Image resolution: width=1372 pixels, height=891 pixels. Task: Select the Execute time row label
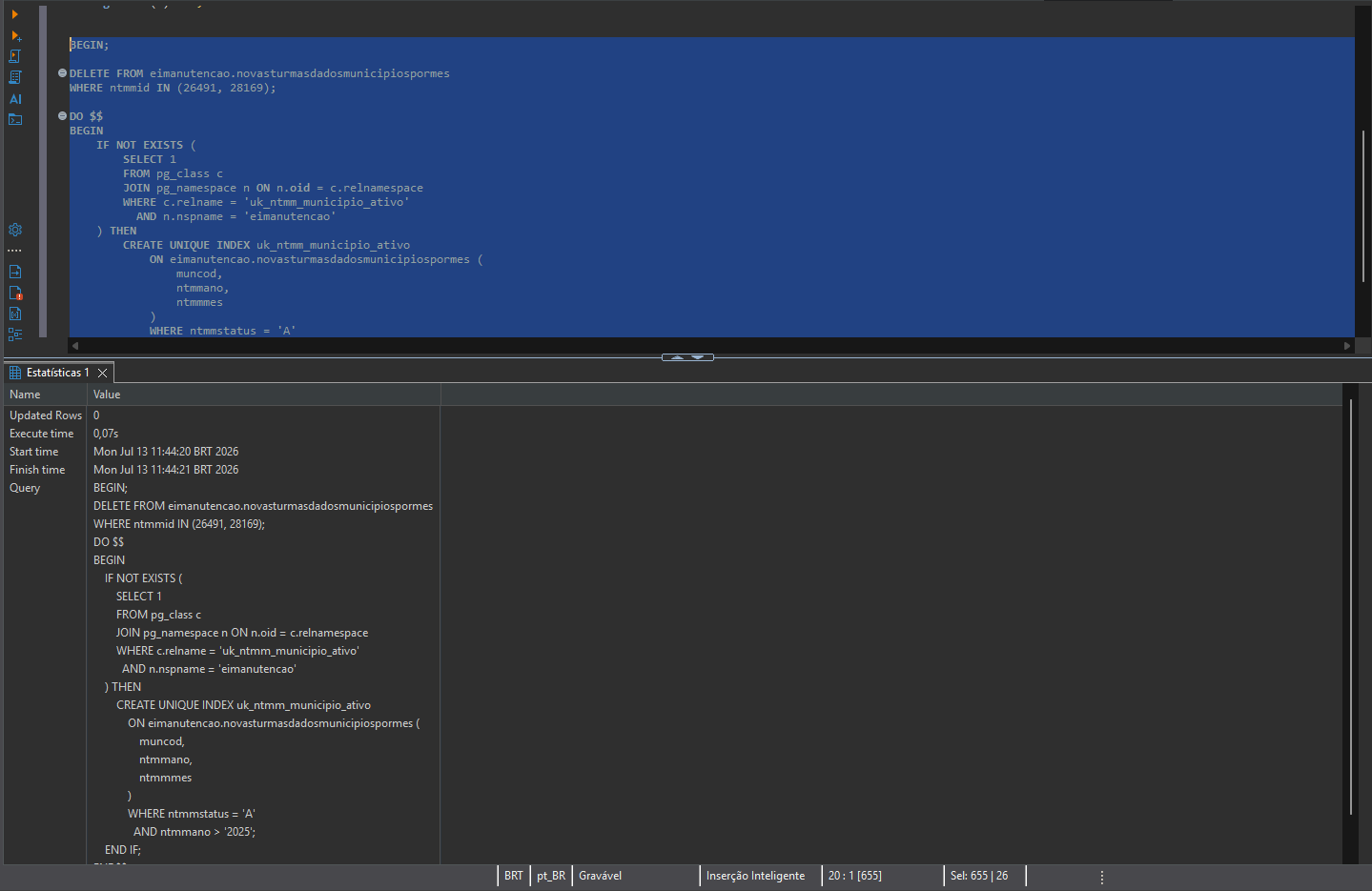tap(41, 434)
